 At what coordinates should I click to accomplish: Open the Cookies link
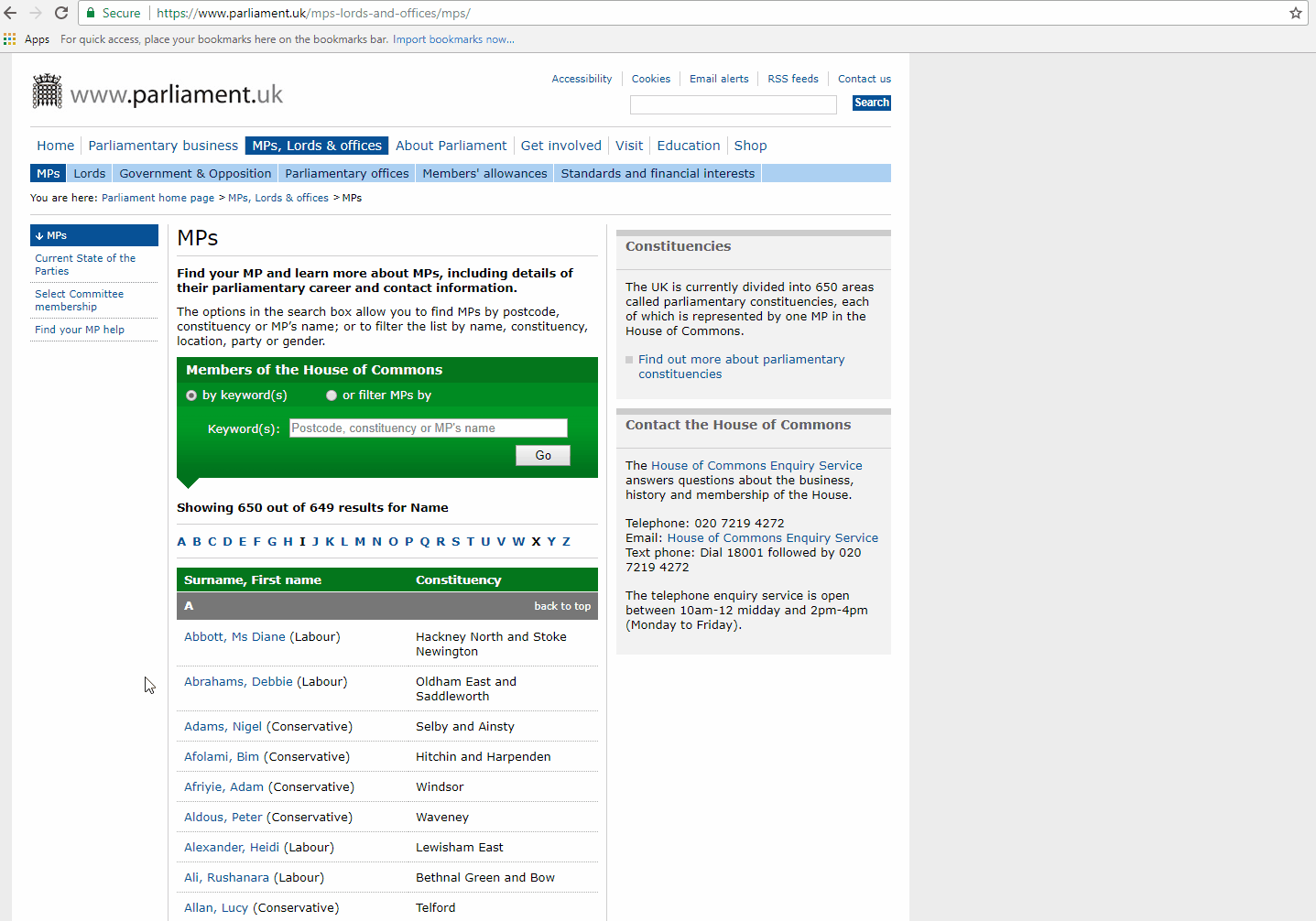tap(651, 79)
